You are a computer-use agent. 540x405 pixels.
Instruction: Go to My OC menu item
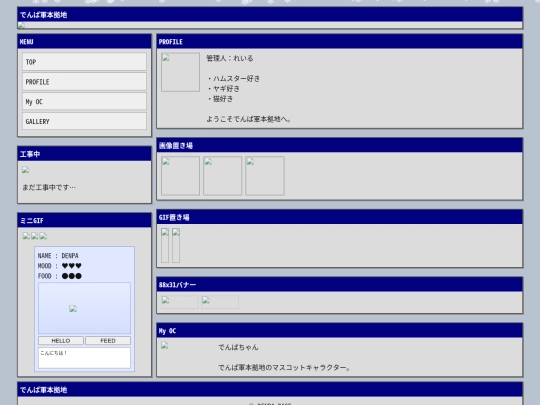coord(84,102)
